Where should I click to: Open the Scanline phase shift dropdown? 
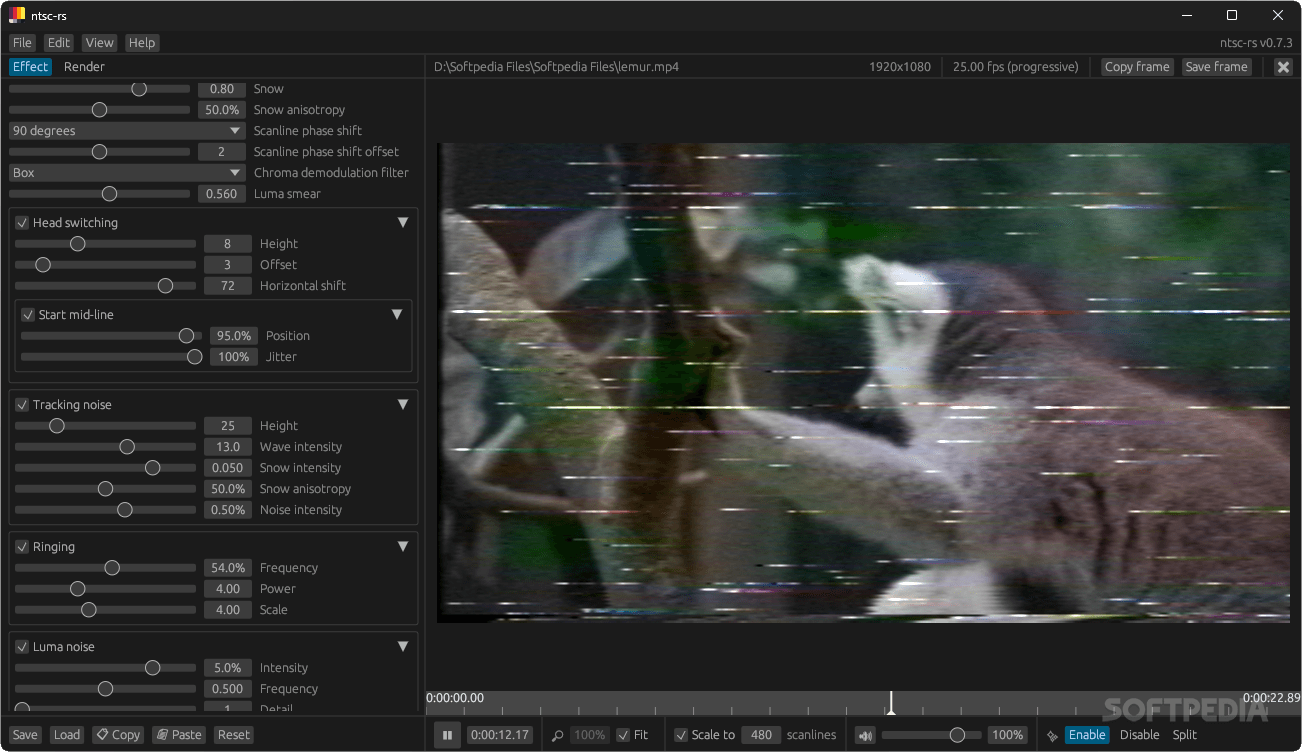(x=127, y=131)
